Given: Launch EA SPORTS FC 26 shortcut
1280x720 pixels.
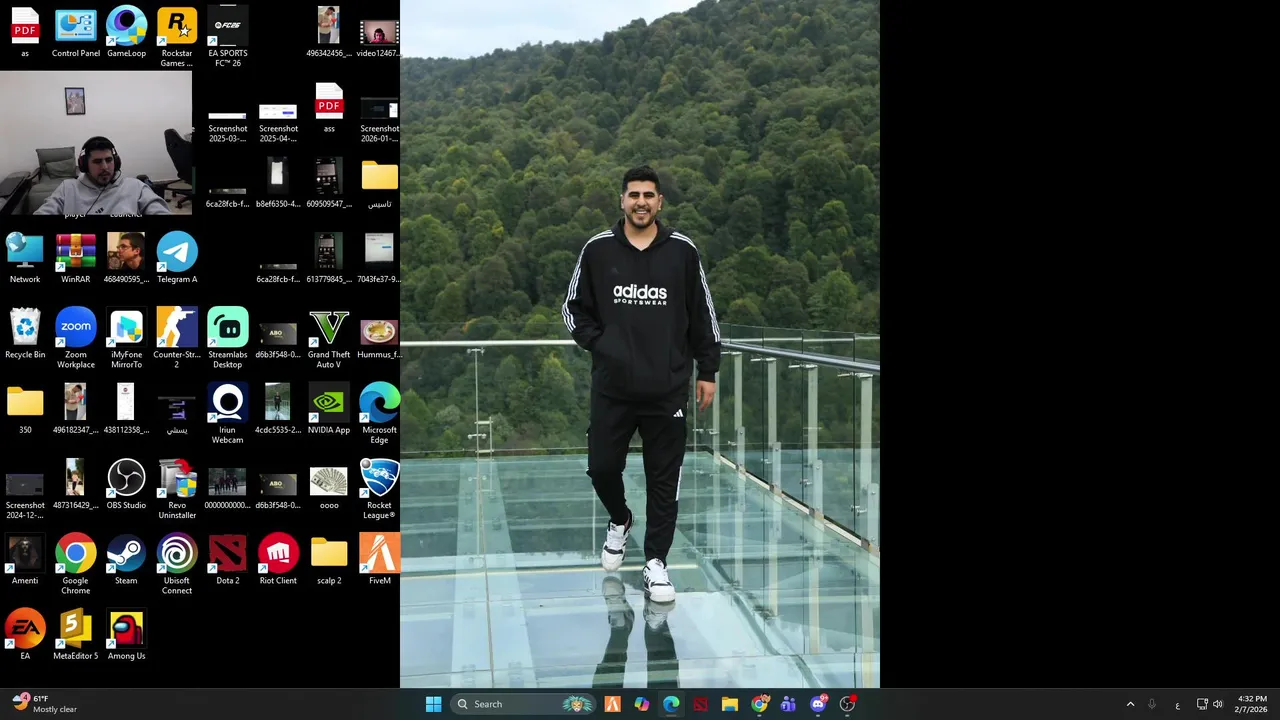Looking at the screenshot, I should tap(228, 38).
